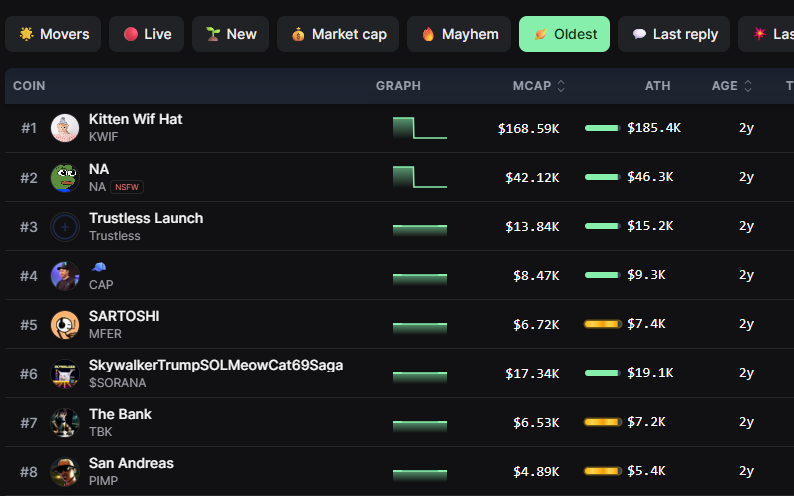Click the sprout icon on New
The width and height of the screenshot is (794, 496).
click(213, 34)
